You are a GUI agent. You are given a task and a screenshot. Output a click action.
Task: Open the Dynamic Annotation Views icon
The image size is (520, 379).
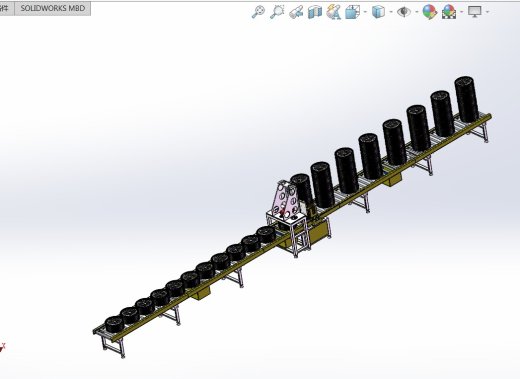click(x=333, y=12)
